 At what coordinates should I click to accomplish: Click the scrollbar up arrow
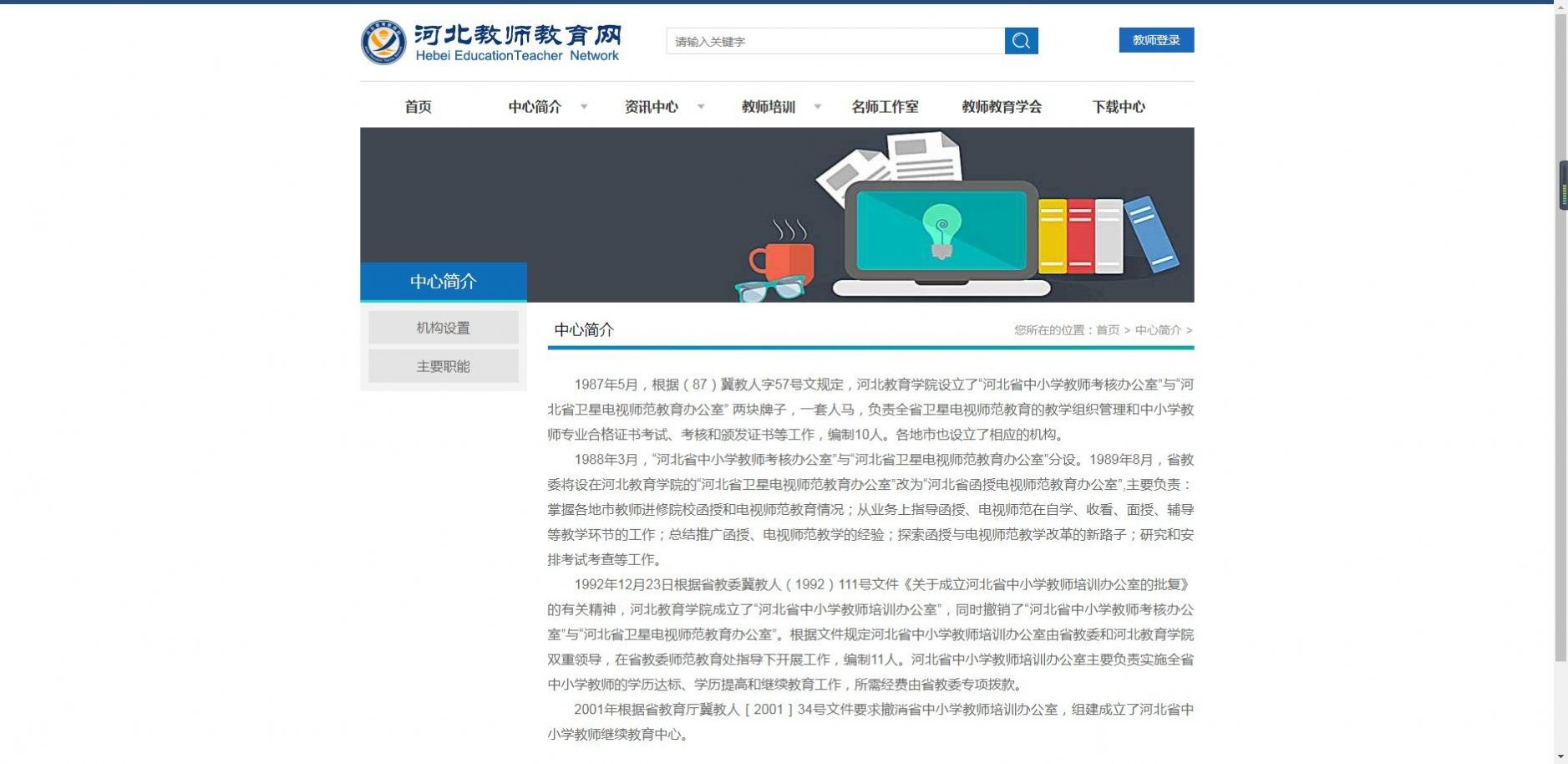click(x=1561, y=6)
